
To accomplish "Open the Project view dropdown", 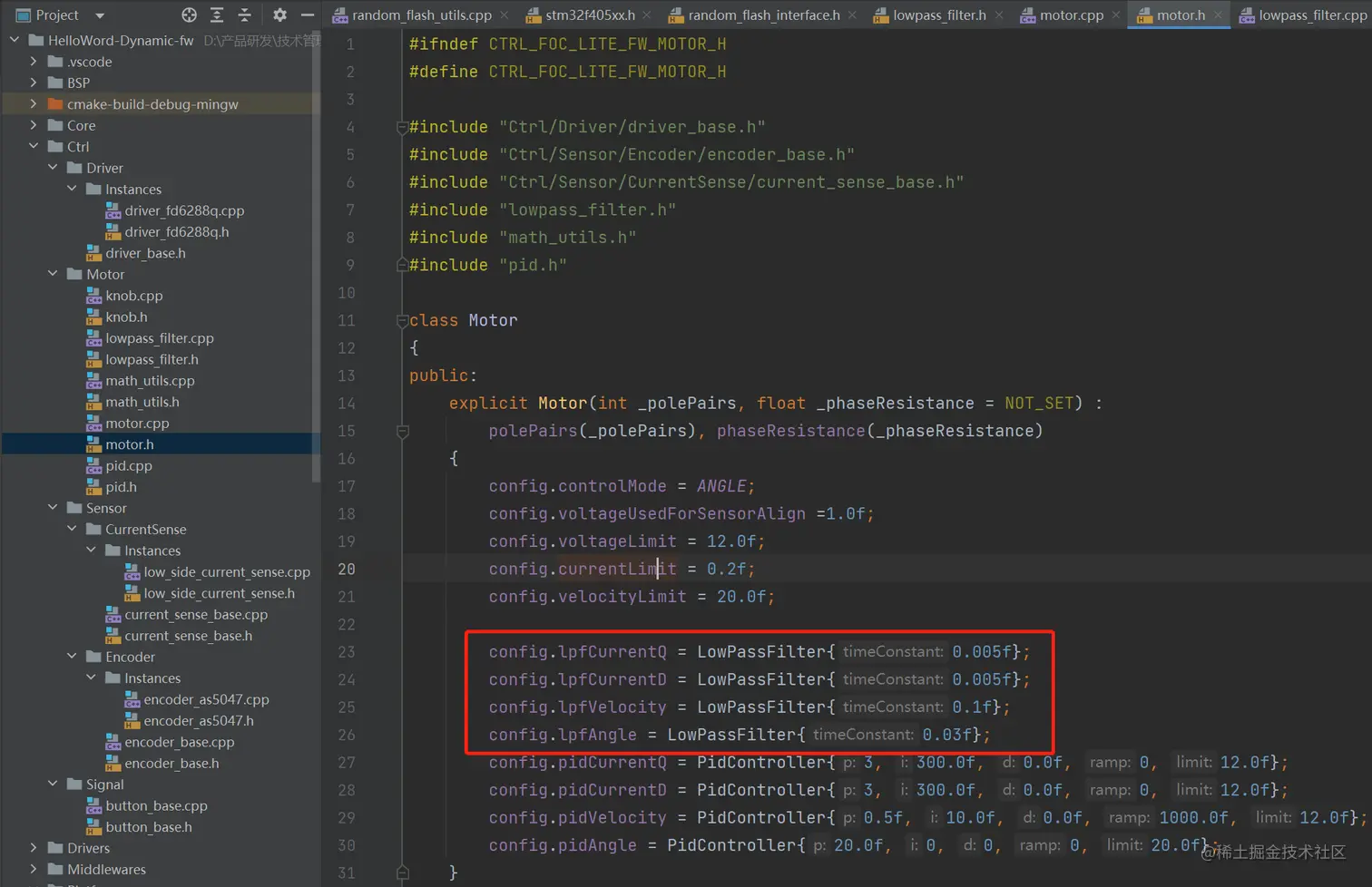I will pos(100,15).
